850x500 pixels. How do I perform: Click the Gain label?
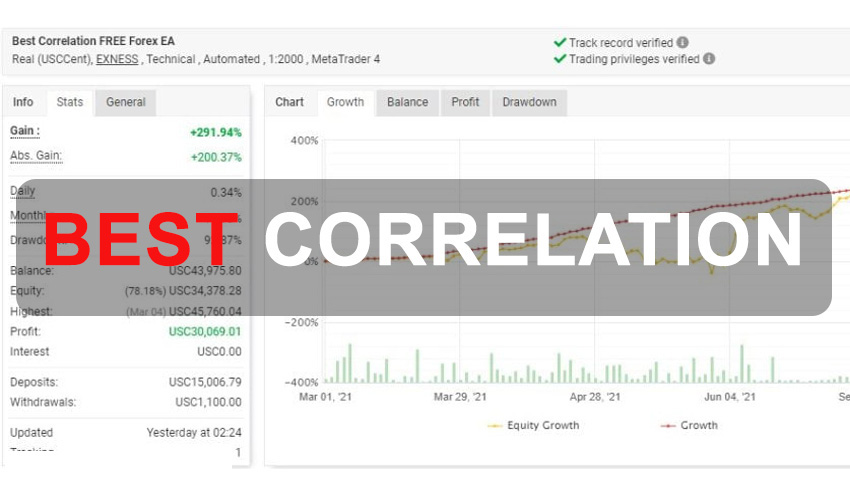pos(25,131)
